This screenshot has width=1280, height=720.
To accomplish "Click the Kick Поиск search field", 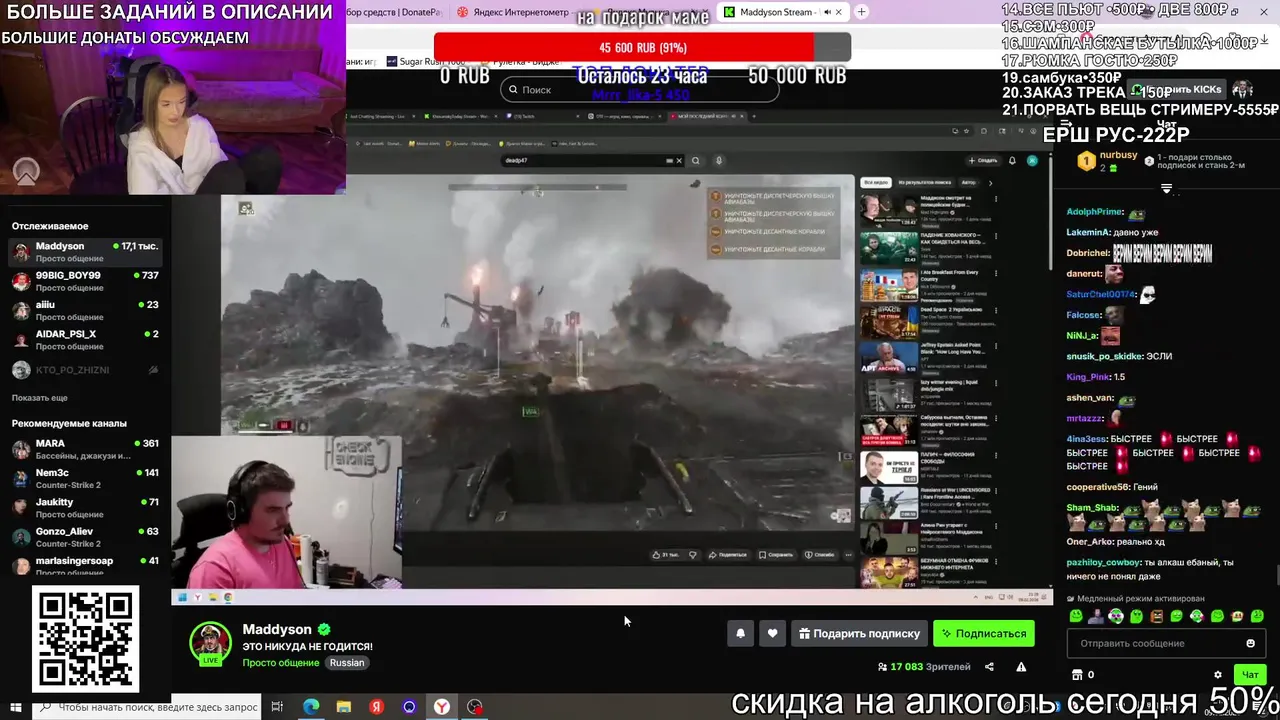I will 640,90.
